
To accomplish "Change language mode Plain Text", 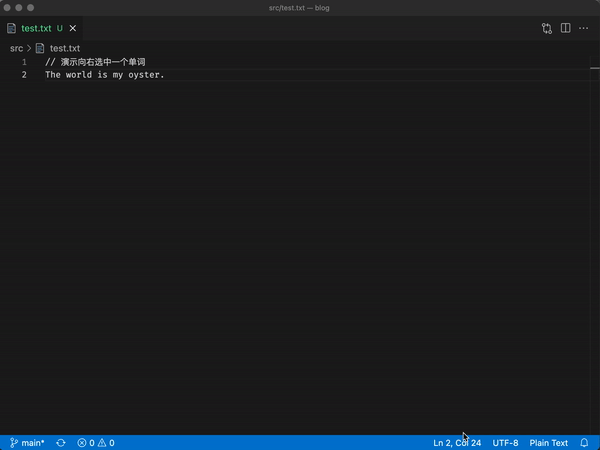I will coord(549,443).
